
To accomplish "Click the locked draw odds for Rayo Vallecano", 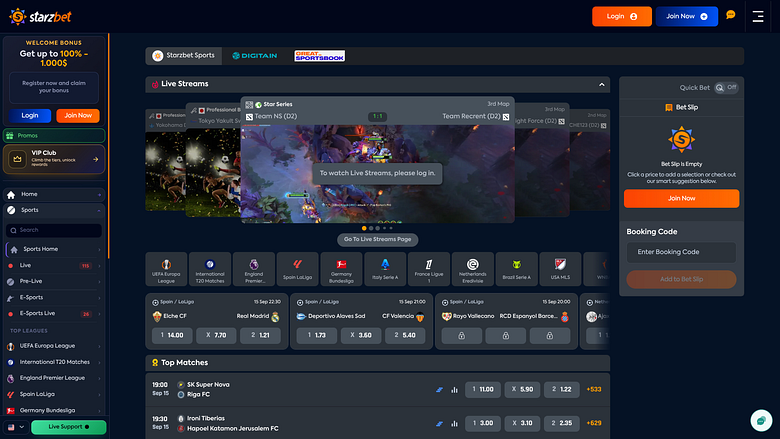I will click(505, 336).
